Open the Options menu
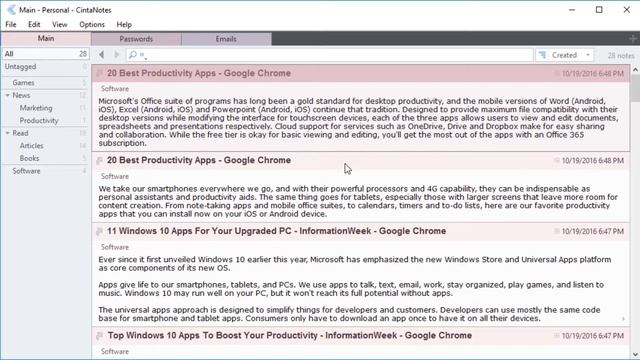This screenshot has width=640, height=360. tap(92, 24)
